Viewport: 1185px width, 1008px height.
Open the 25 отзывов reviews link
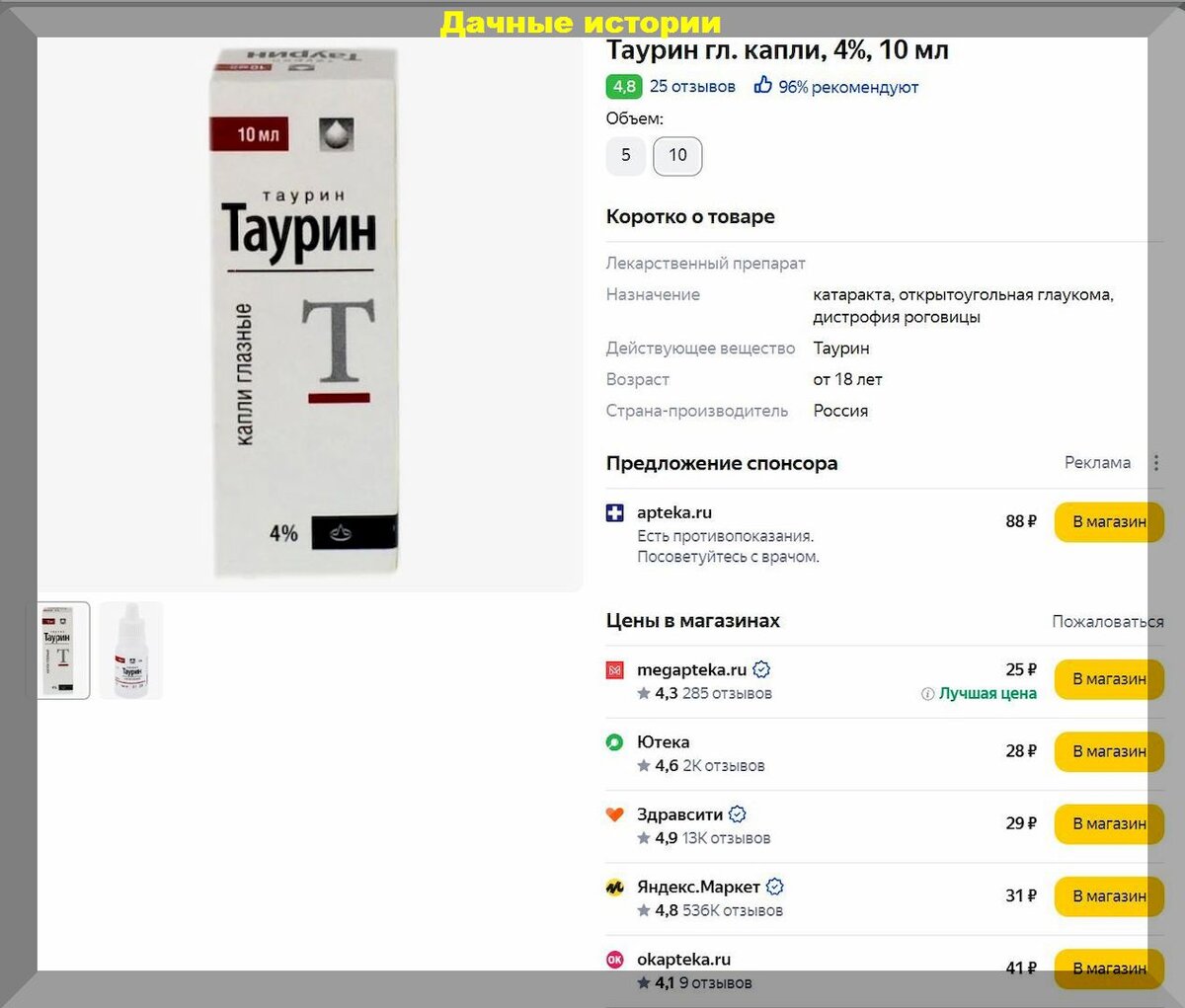(692, 87)
